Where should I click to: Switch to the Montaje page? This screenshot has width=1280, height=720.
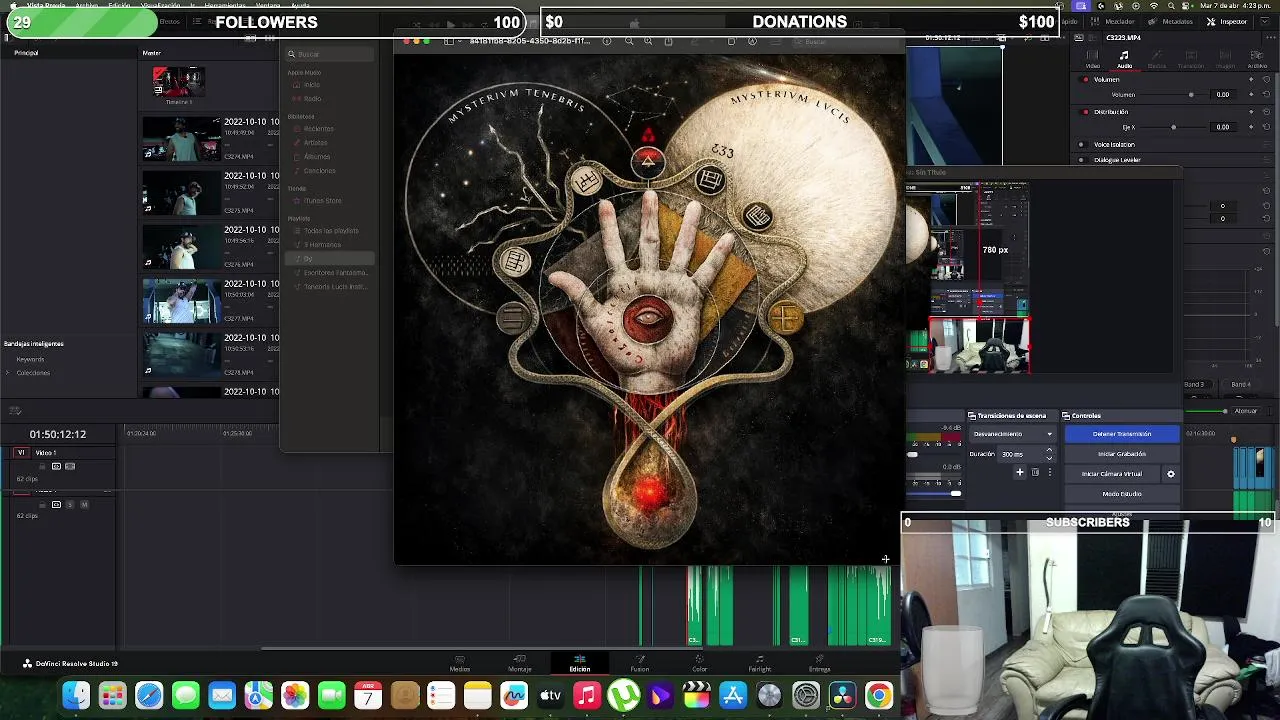click(520, 664)
